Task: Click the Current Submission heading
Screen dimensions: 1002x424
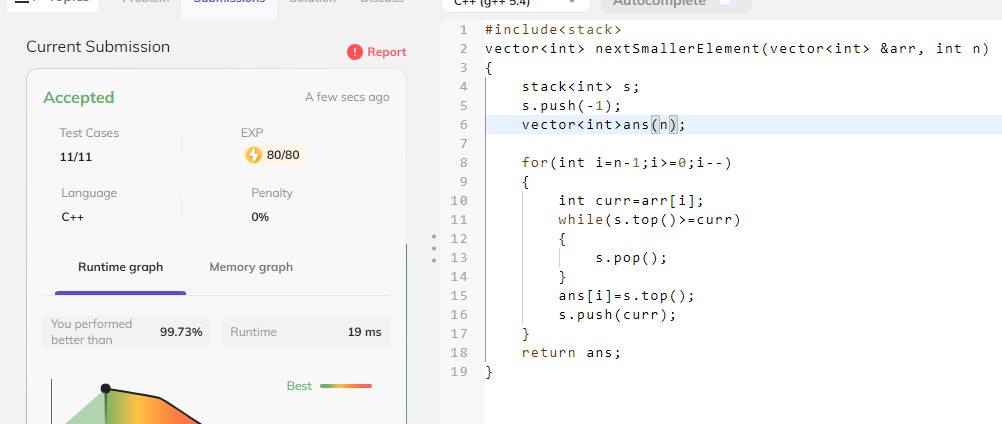Action: [x=98, y=47]
